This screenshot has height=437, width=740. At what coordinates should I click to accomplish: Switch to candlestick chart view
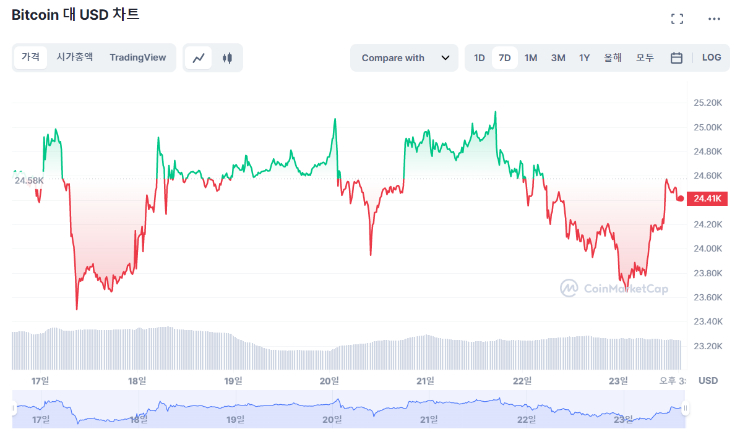(227, 58)
